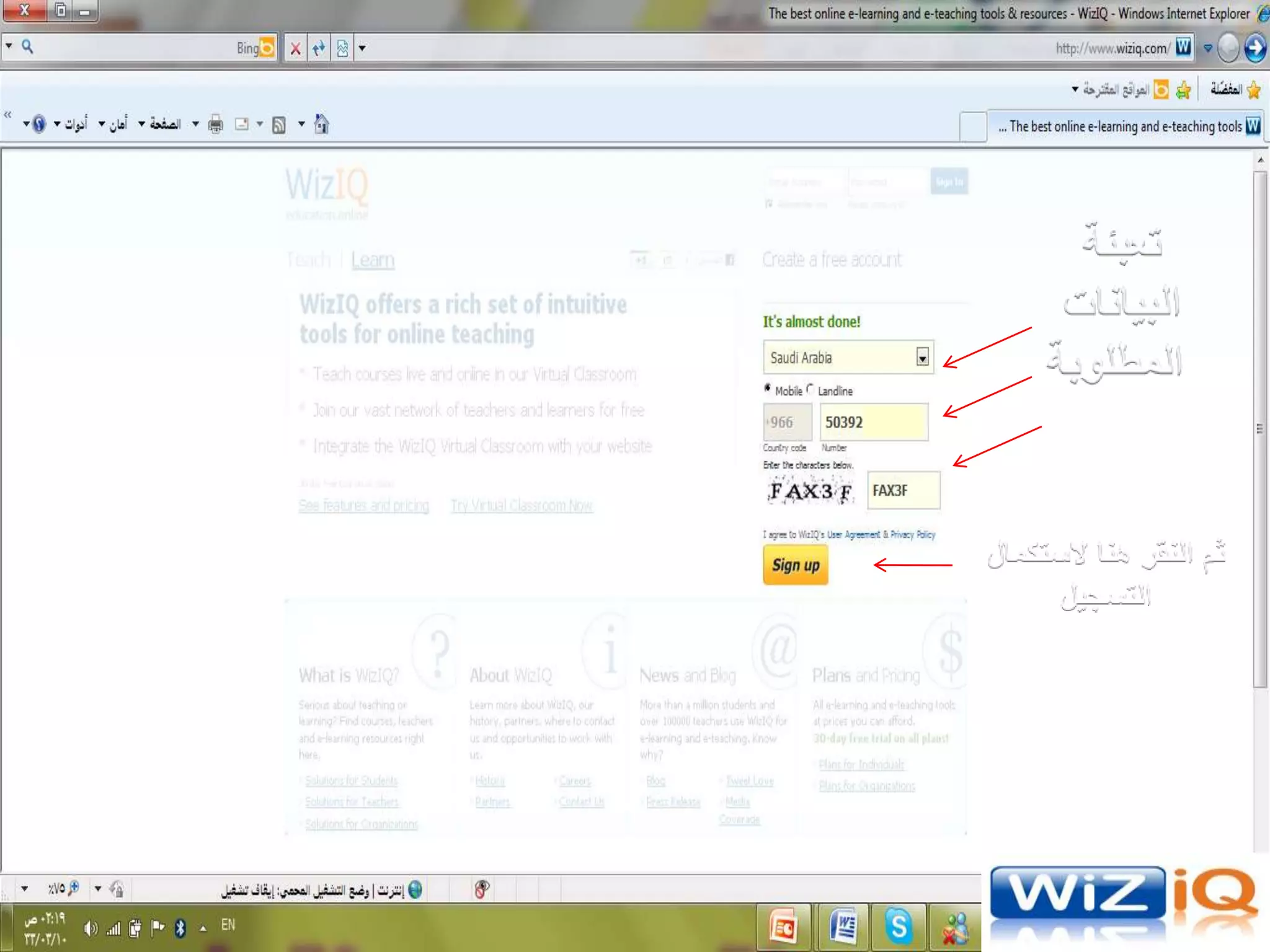This screenshot has height=952, width=1270.
Task: Open Skype from the taskbar
Action: tap(899, 927)
